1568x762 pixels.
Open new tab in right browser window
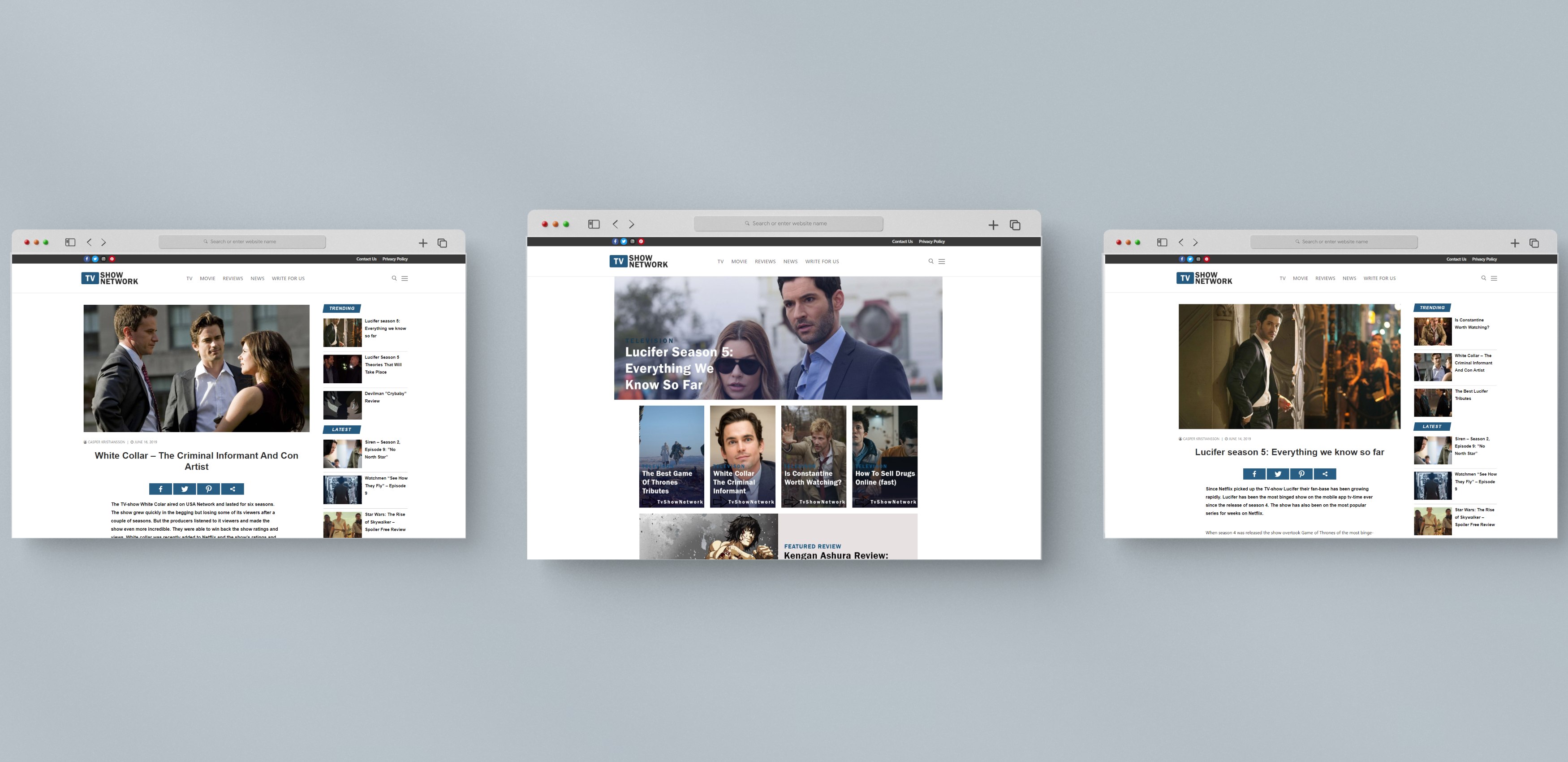tap(1515, 243)
